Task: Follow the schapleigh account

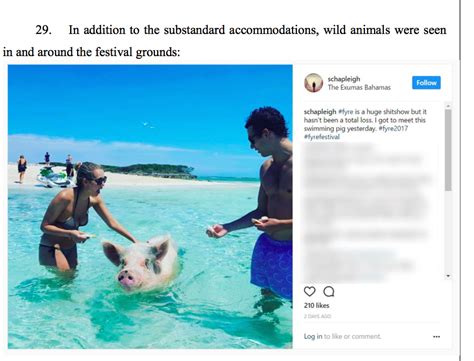Action: point(426,83)
